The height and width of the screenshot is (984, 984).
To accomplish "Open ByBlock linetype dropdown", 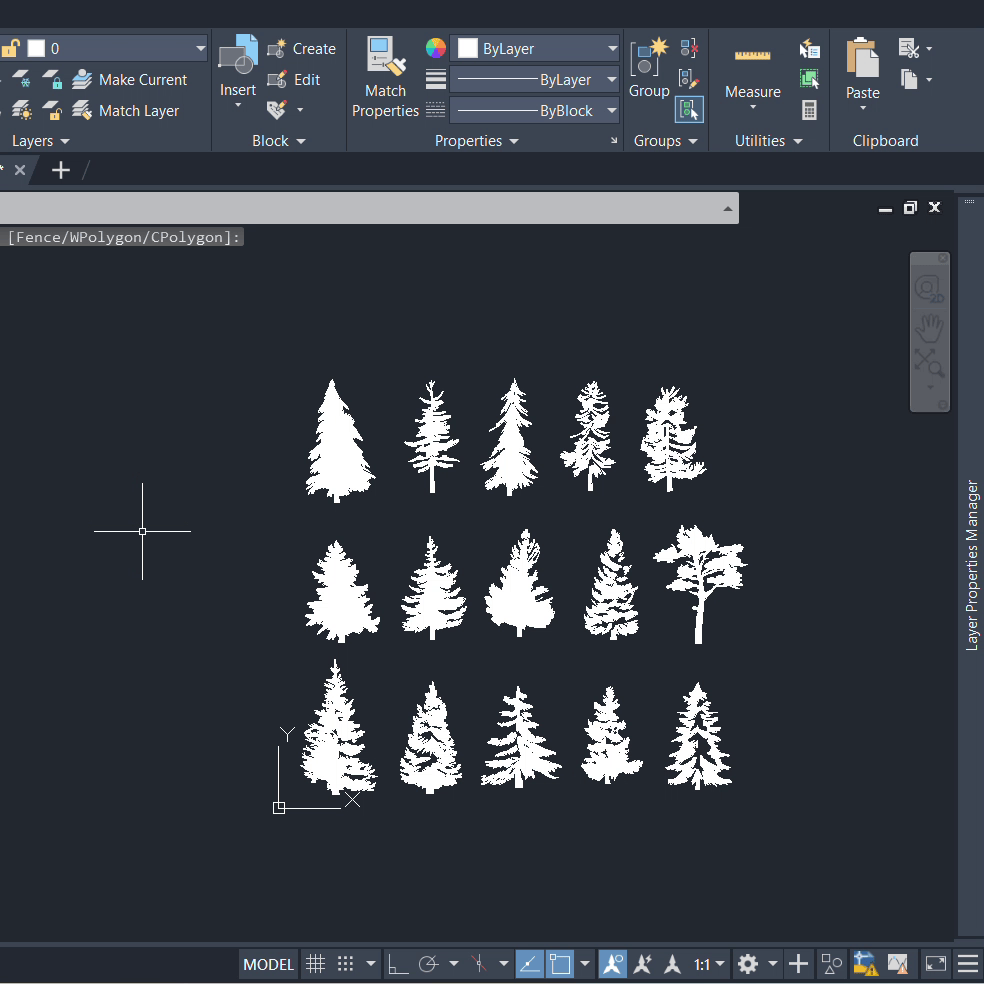I will [612, 111].
